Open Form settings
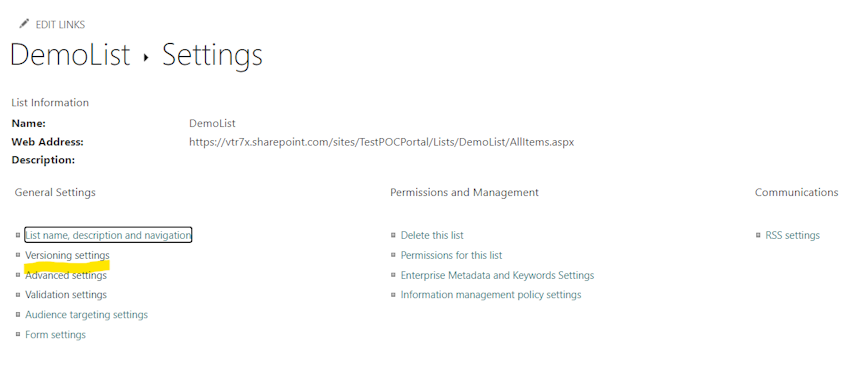Image resolution: width=850 pixels, height=370 pixels. click(55, 335)
